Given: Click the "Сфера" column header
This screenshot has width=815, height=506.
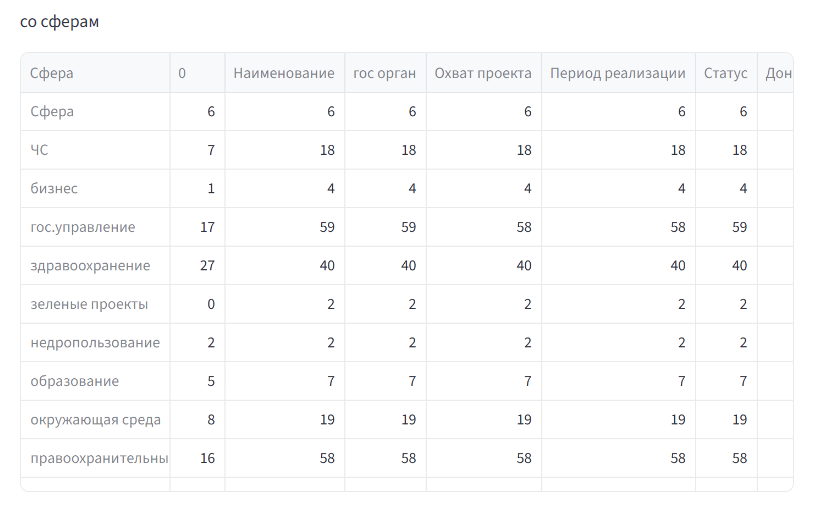Looking at the screenshot, I should pos(52,73).
